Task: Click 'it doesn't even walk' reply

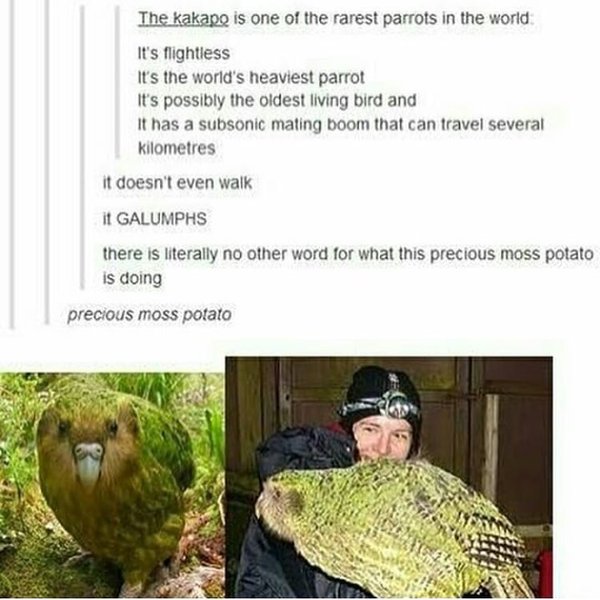Action: tap(178, 183)
